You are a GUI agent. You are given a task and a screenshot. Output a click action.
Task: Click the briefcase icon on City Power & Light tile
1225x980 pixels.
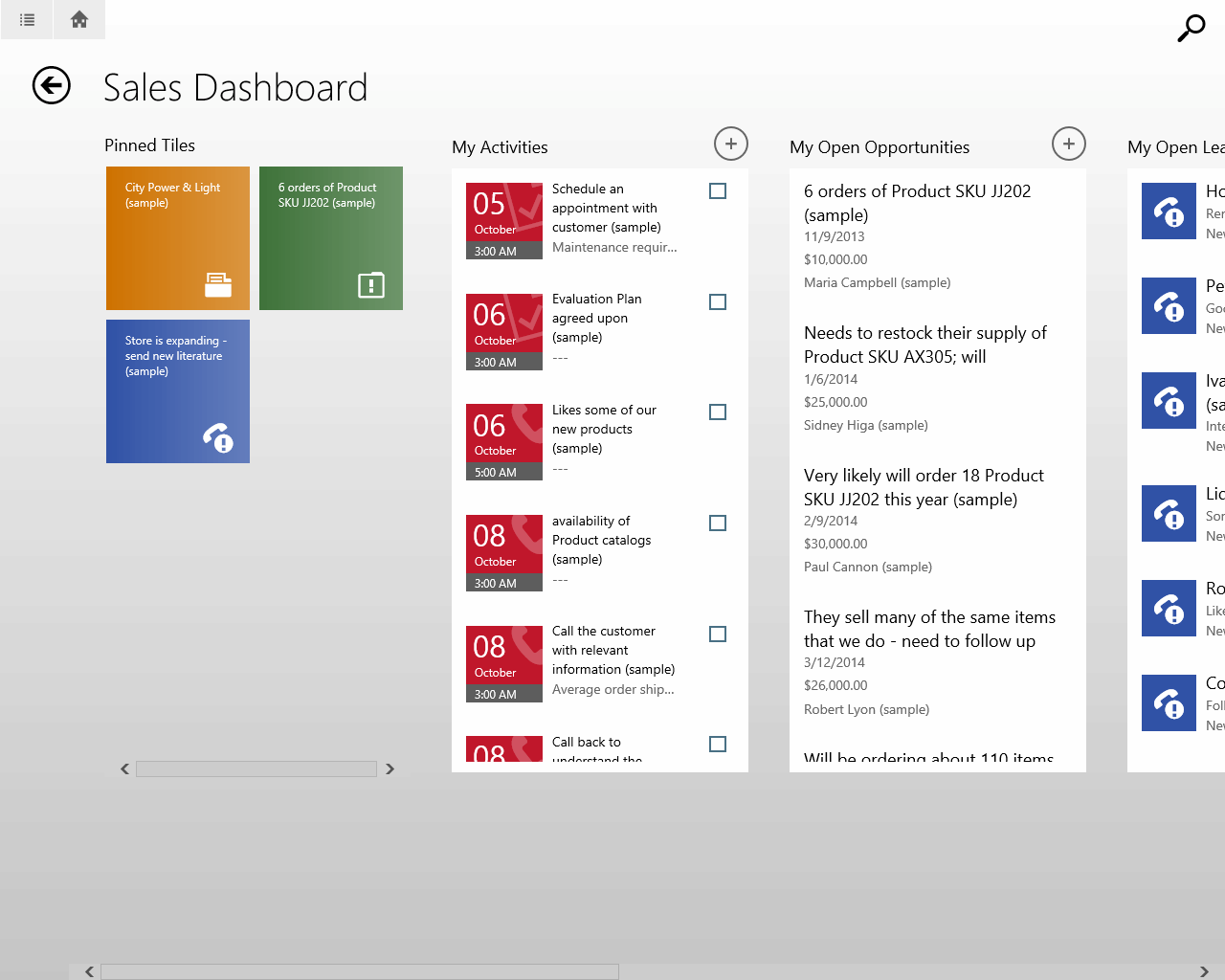click(219, 284)
